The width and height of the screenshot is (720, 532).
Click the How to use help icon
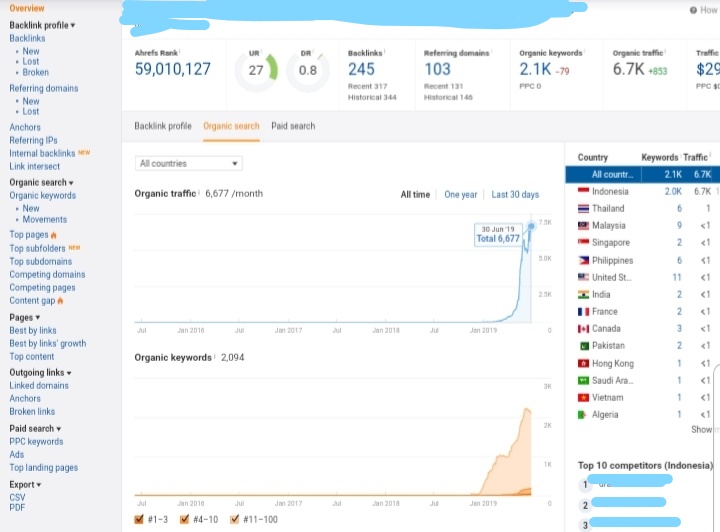(x=693, y=10)
